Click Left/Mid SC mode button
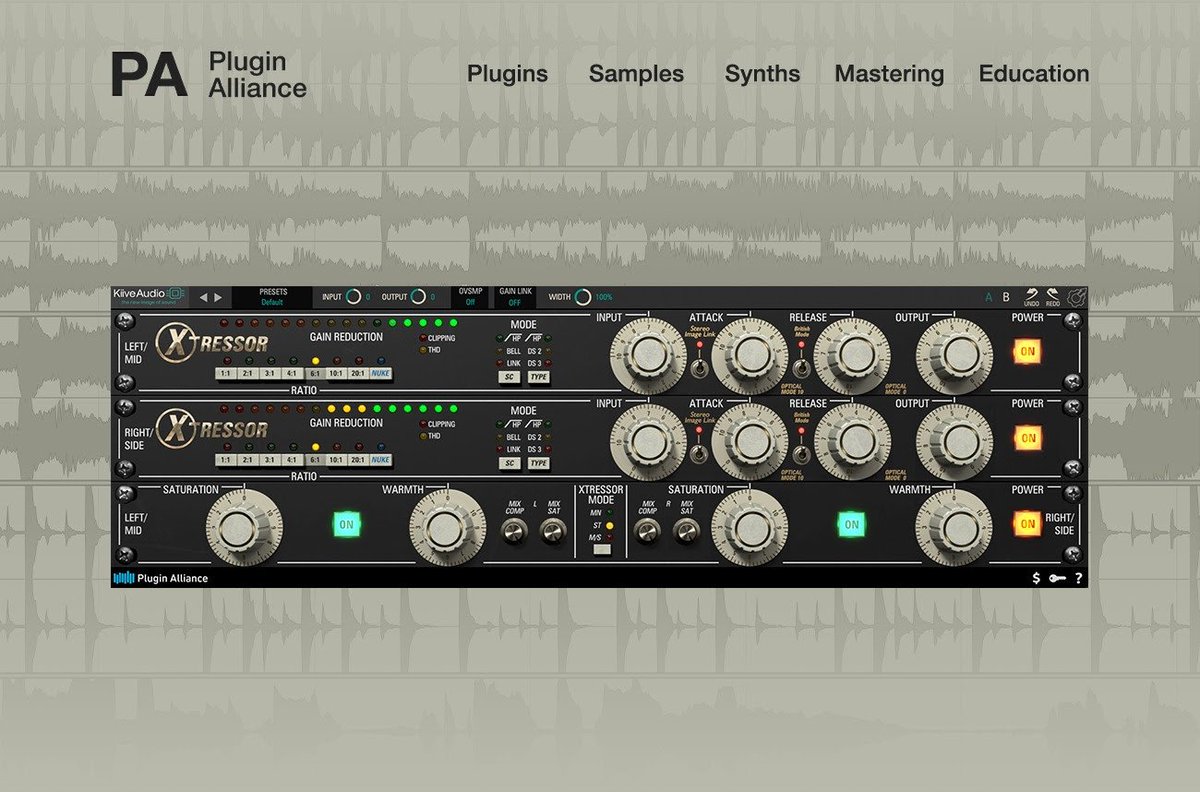The width and height of the screenshot is (1200, 792). click(509, 377)
